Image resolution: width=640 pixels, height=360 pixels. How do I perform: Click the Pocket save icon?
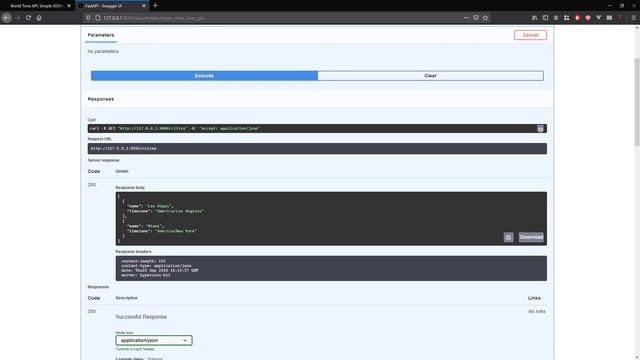(x=476, y=18)
